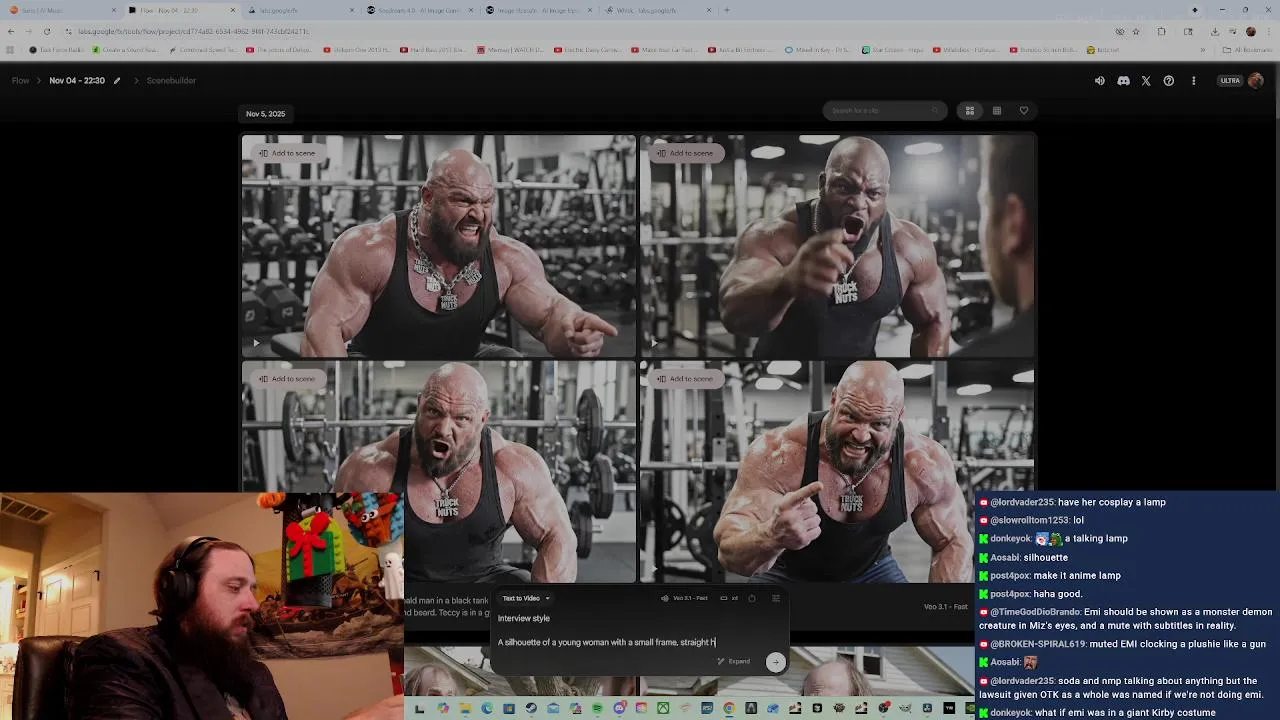Submit prompt with the arrow button
Screen dimensions: 1280x720
click(x=775, y=661)
